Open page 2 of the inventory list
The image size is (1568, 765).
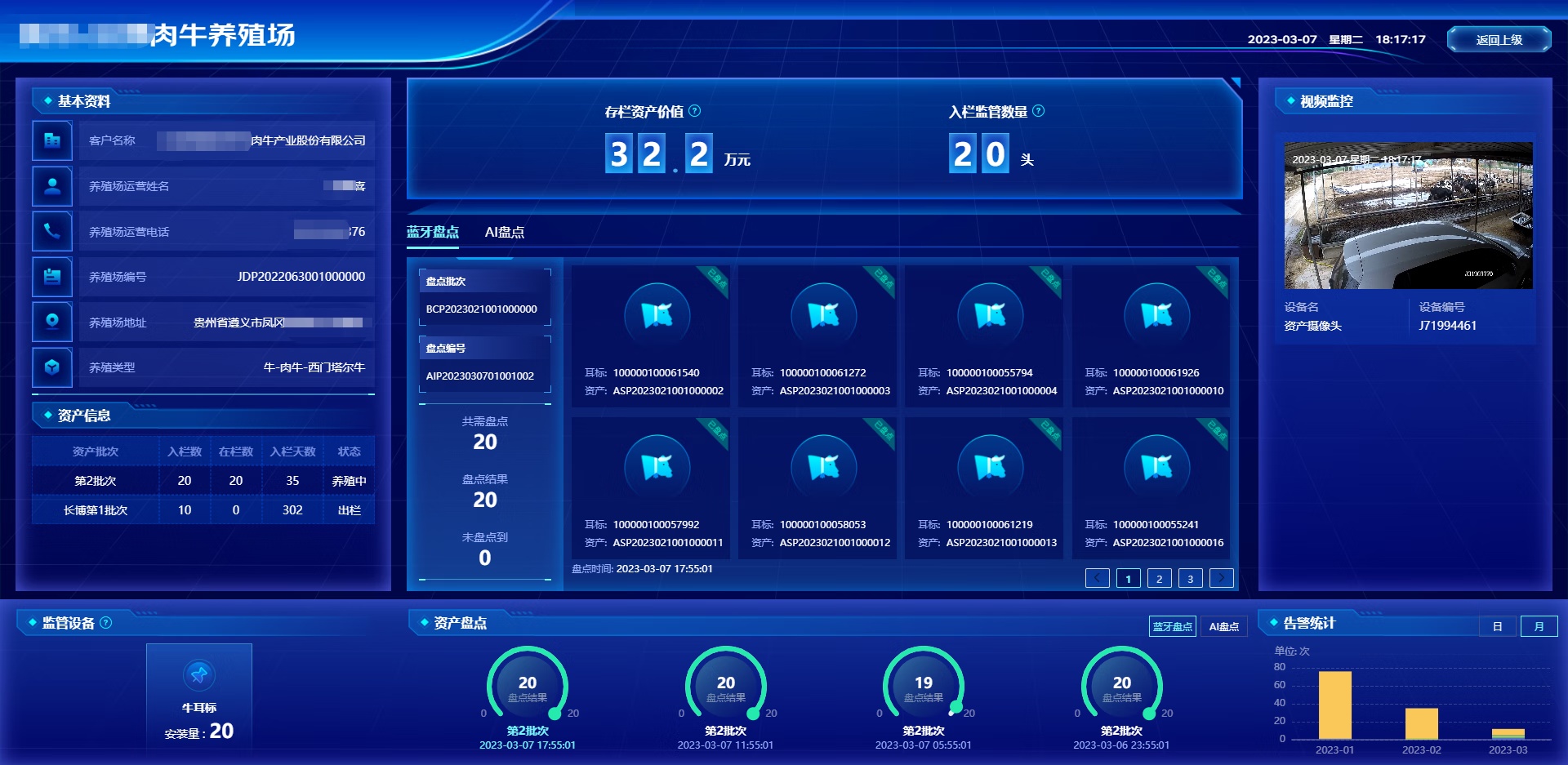(x=1159, y=578)
